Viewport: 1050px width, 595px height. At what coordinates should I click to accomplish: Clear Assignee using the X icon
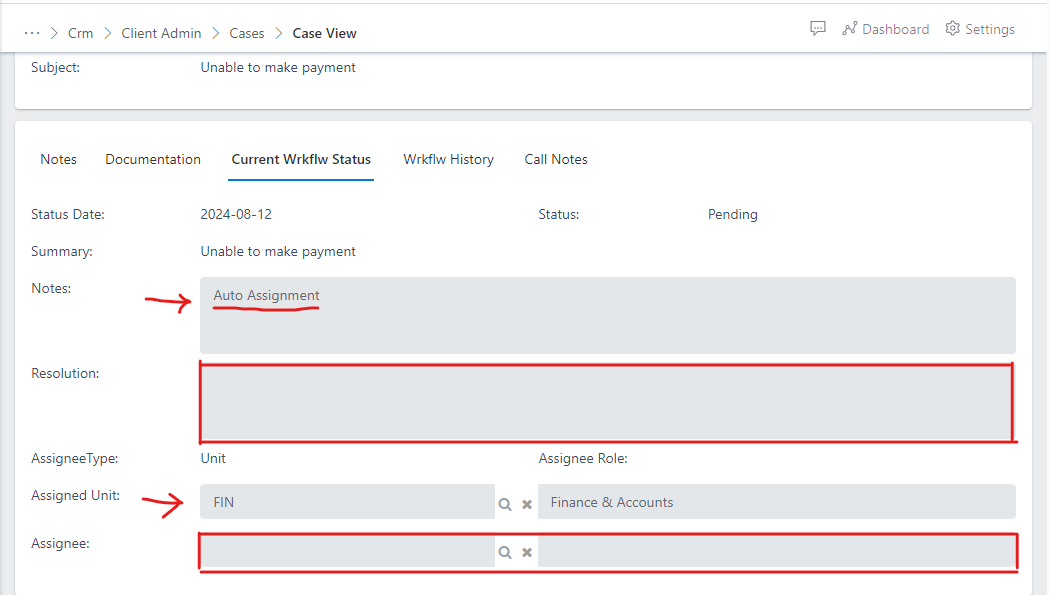pyautogui.click(x=527, y=552)
